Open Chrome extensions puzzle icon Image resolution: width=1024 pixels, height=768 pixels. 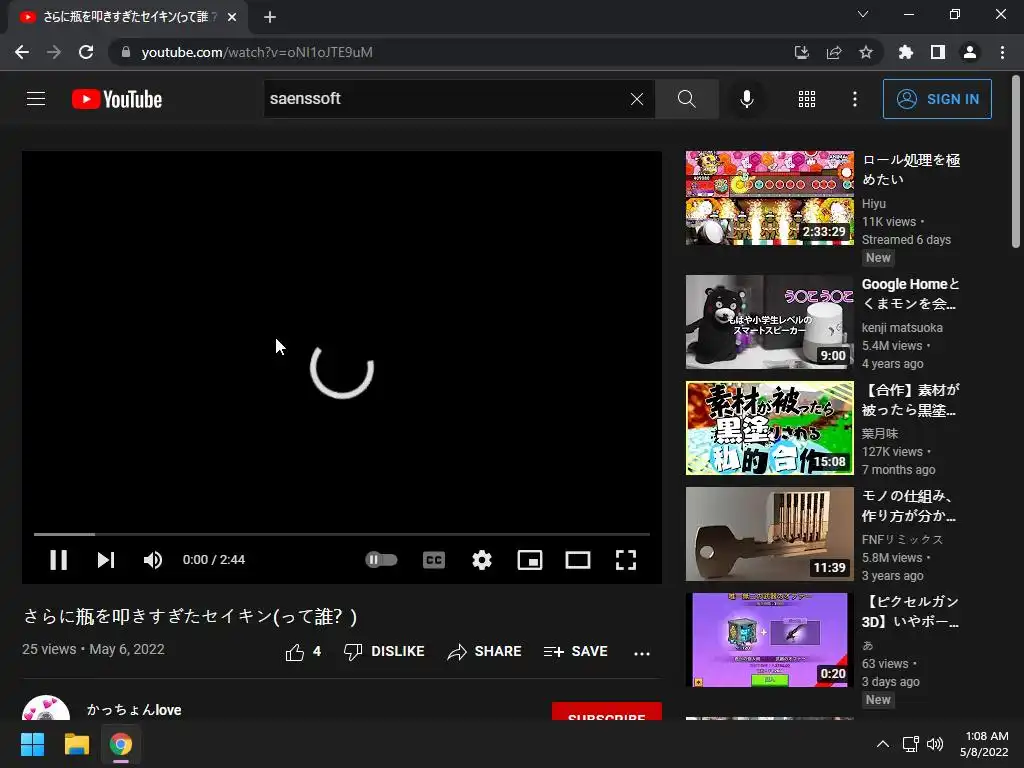click(906, 52)
